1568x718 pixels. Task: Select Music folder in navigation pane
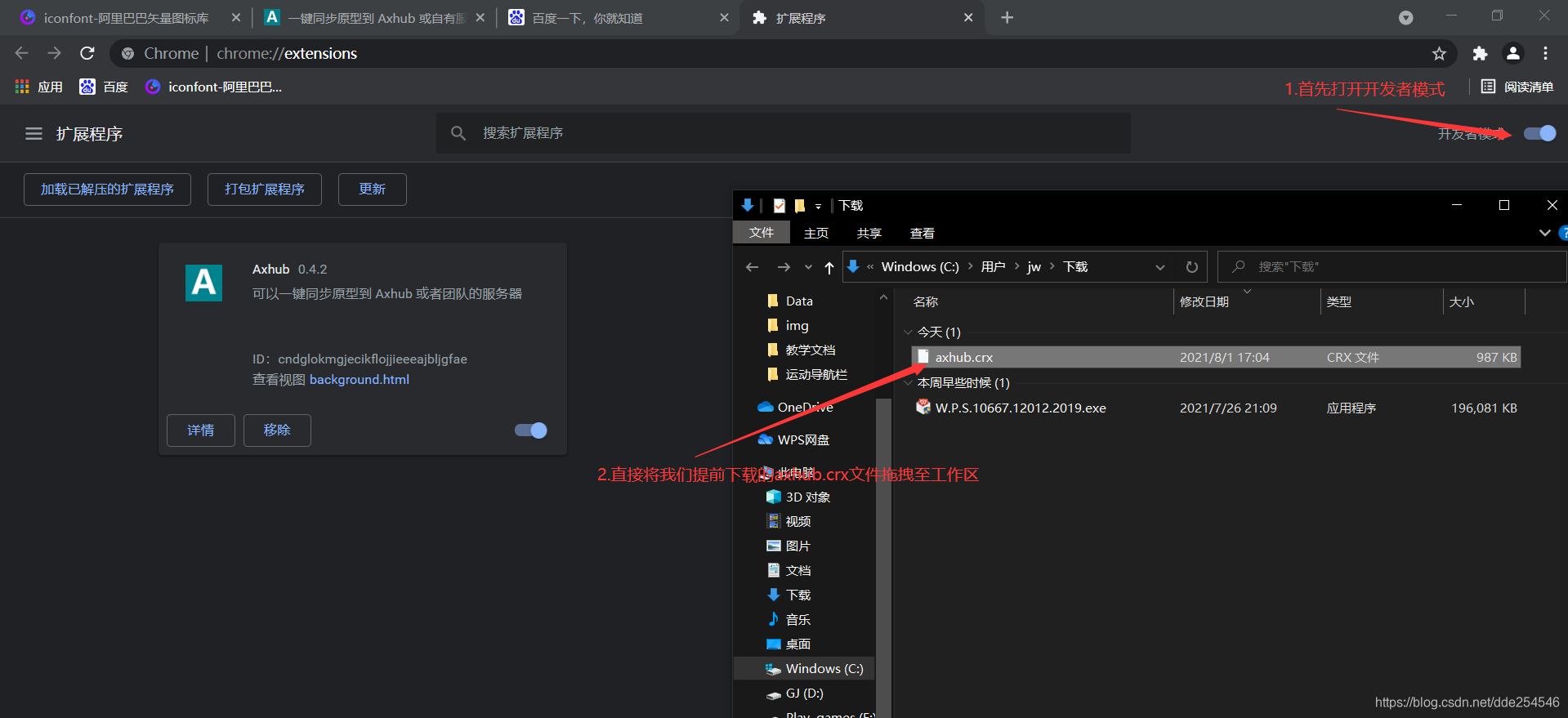point(788,620)
